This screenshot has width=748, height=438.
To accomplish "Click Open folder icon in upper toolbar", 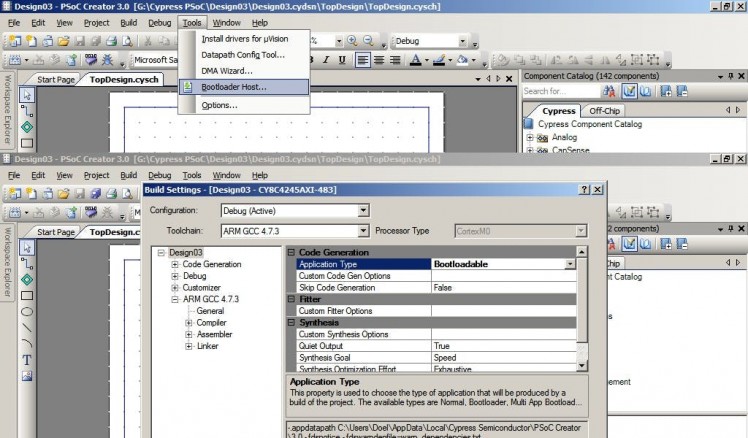I will coord(63,41).
